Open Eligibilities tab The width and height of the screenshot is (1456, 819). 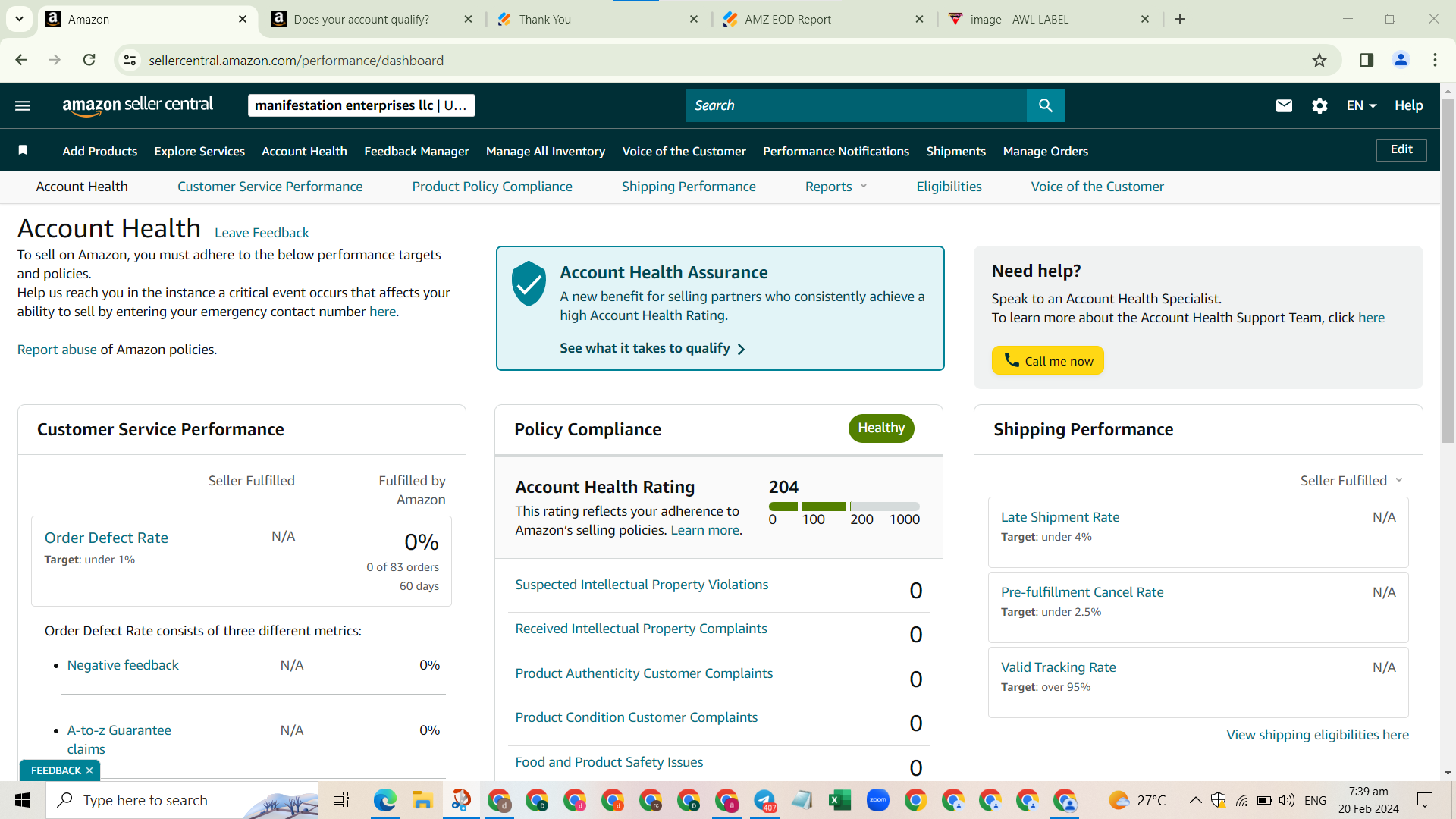949,187
